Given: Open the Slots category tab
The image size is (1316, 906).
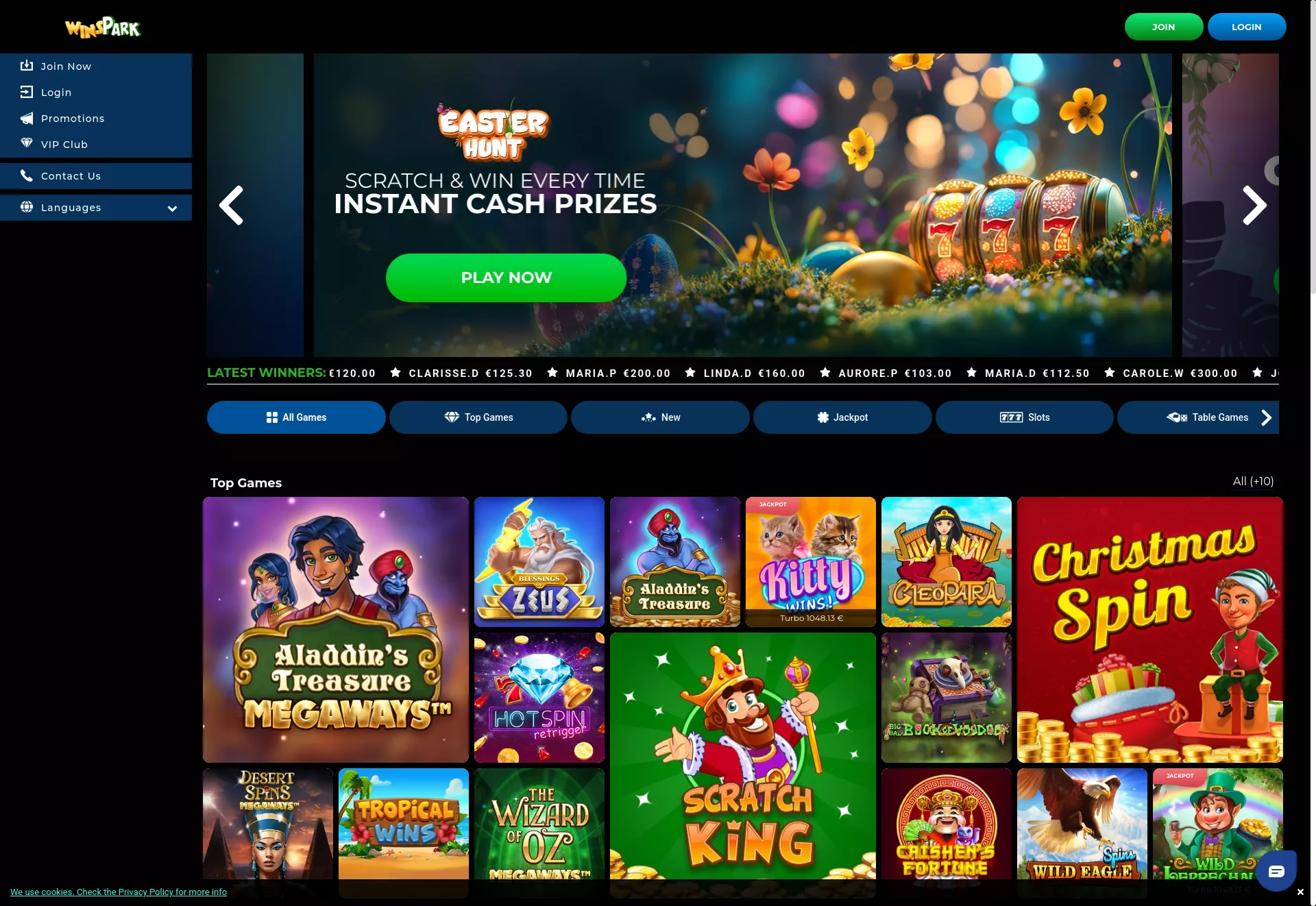Looking at the screenshot, I should click(x=1025, y=417).
